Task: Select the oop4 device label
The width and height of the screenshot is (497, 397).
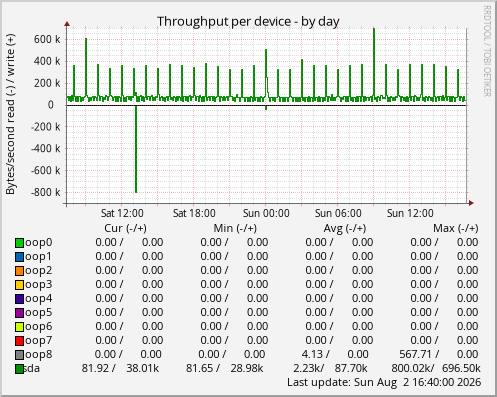Action: [x=39, y=299]
